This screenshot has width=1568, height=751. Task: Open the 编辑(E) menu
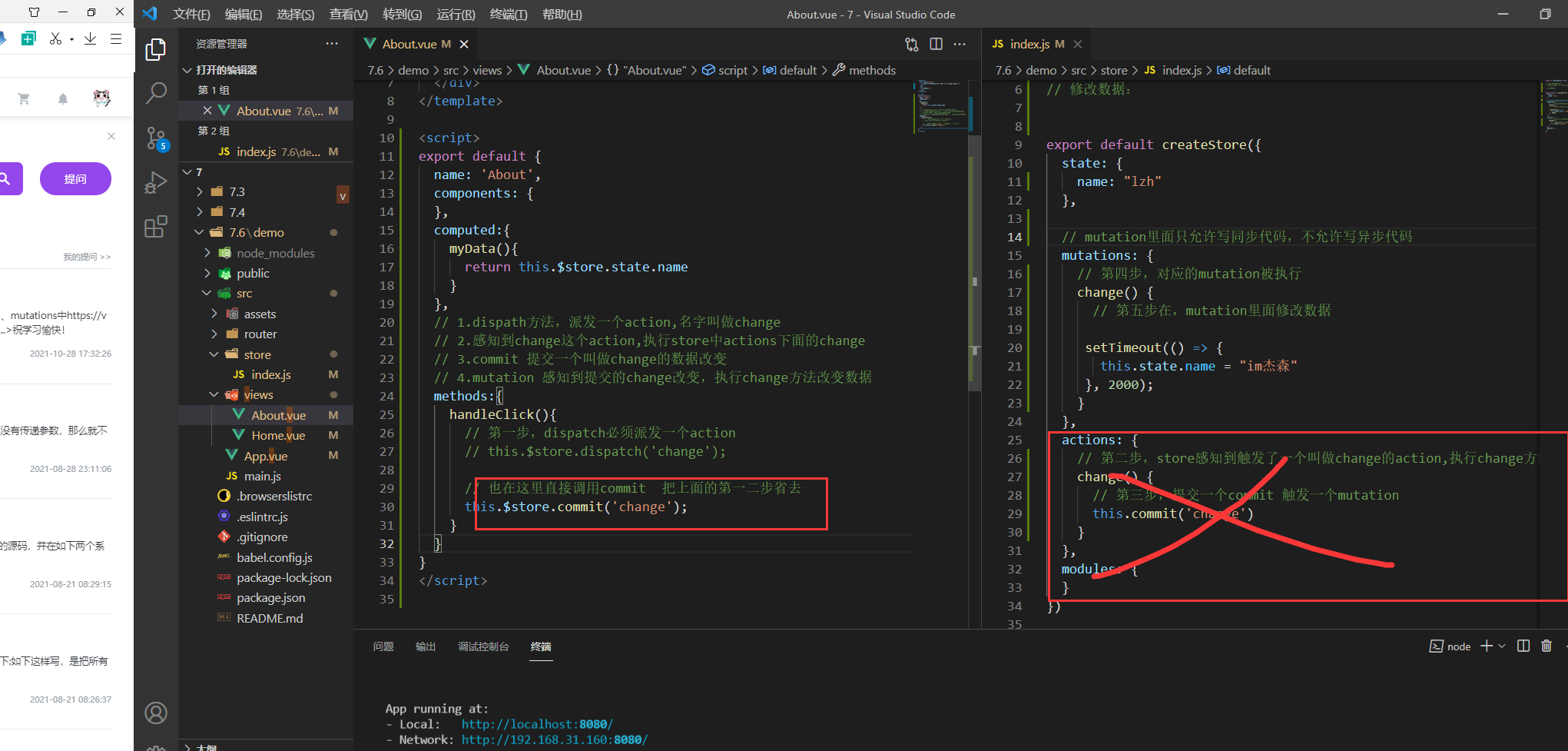pos(244,15)
